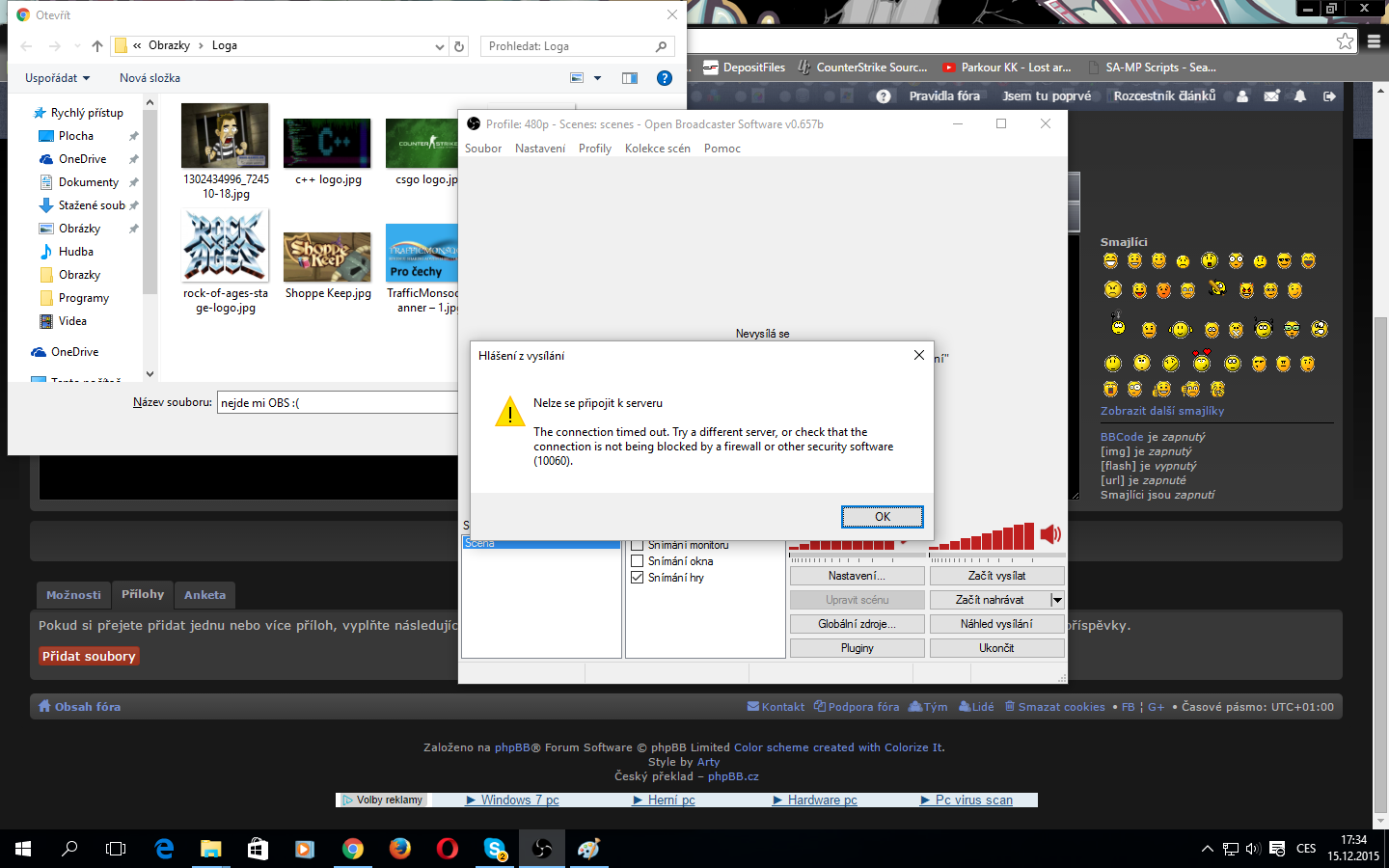This screenshot has width=1389, height=868.
Task: Open the BBCode link in the forum
Action: pyautogui.click(x=1122, y=437)
